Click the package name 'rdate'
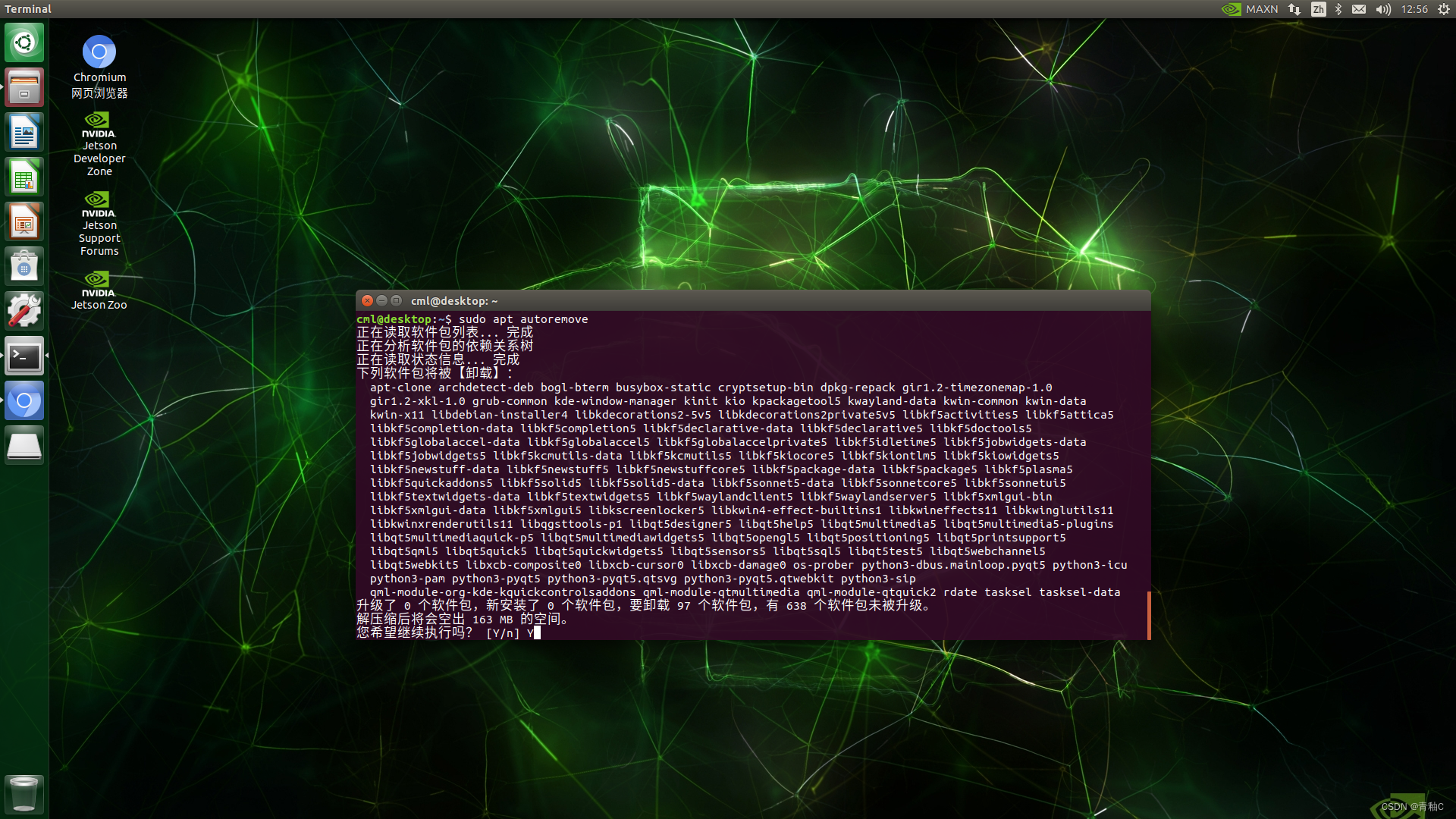This screenshot has width=1456, height=819. pyautogui.click(x=960, y=592)
